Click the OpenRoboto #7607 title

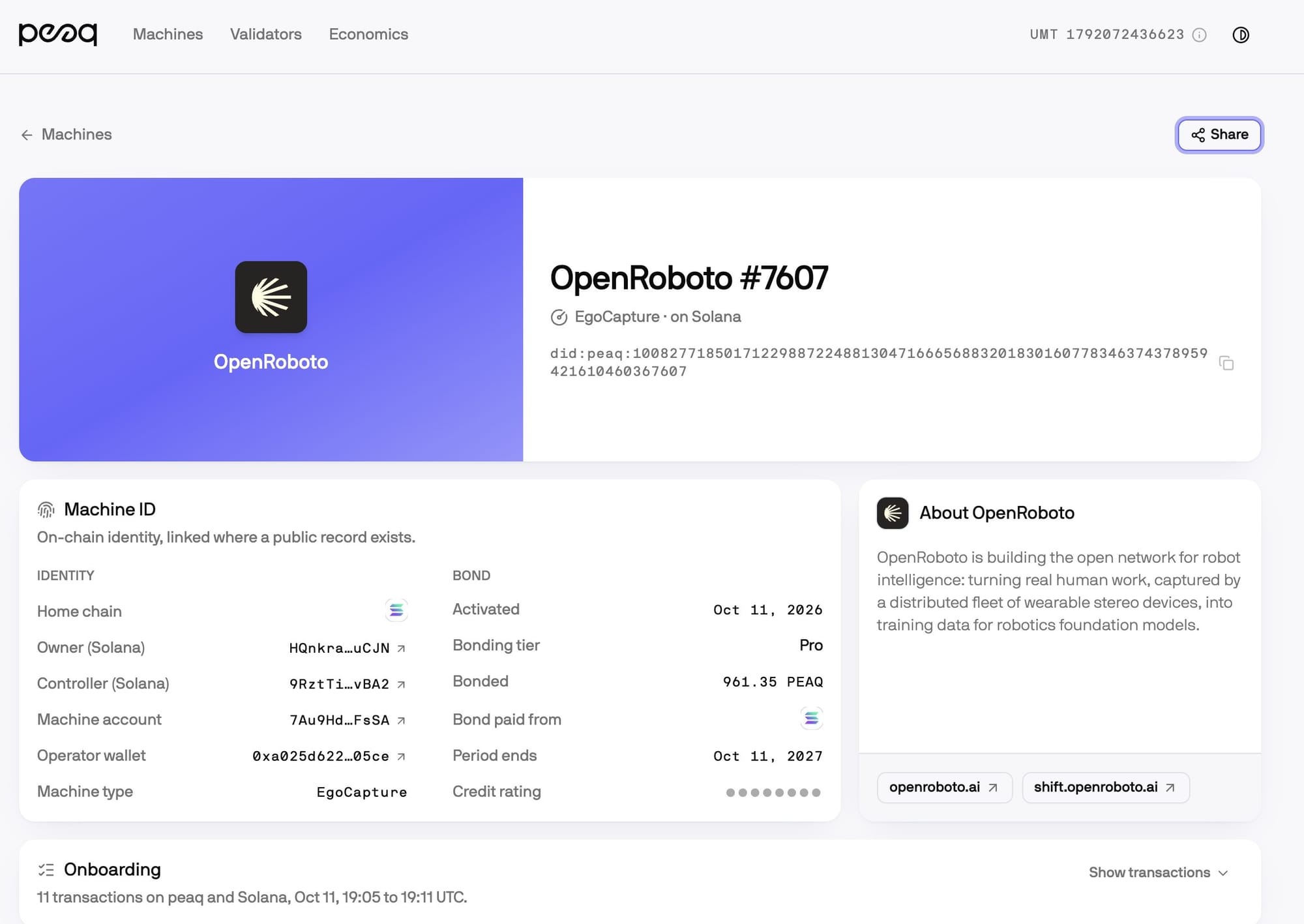689,278
